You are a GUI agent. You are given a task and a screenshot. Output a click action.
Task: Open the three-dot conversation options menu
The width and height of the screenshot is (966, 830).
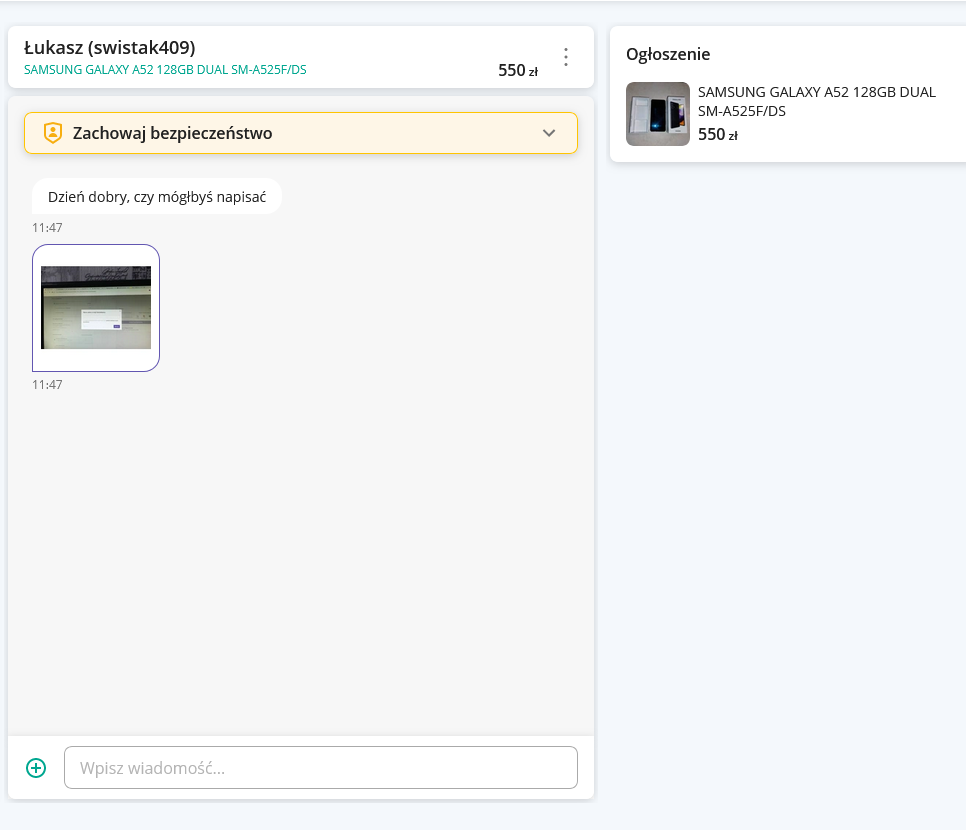point(566,57)
